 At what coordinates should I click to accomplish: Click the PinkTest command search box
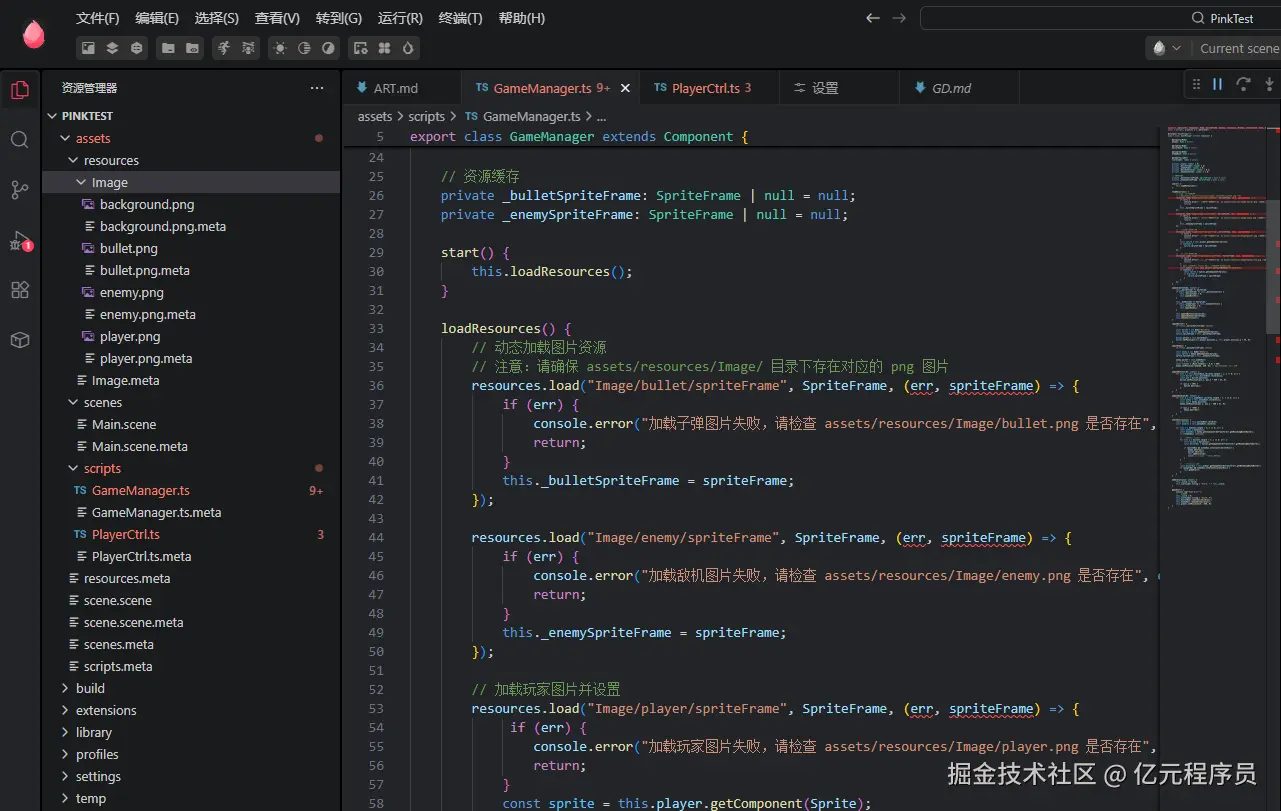pos(1100,18)
